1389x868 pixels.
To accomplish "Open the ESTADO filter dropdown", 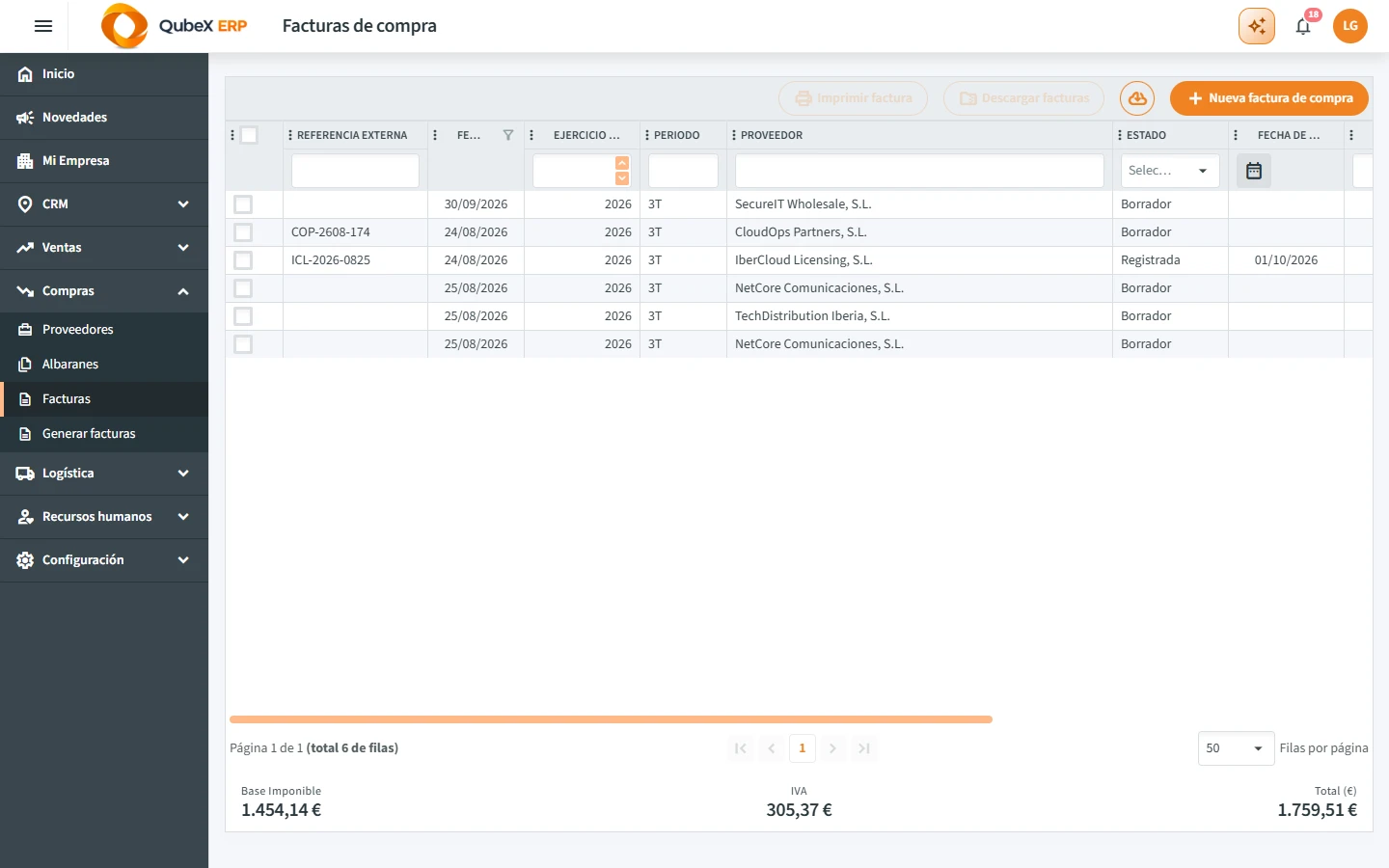I will pyautogui.click(x=1170, y=171).
